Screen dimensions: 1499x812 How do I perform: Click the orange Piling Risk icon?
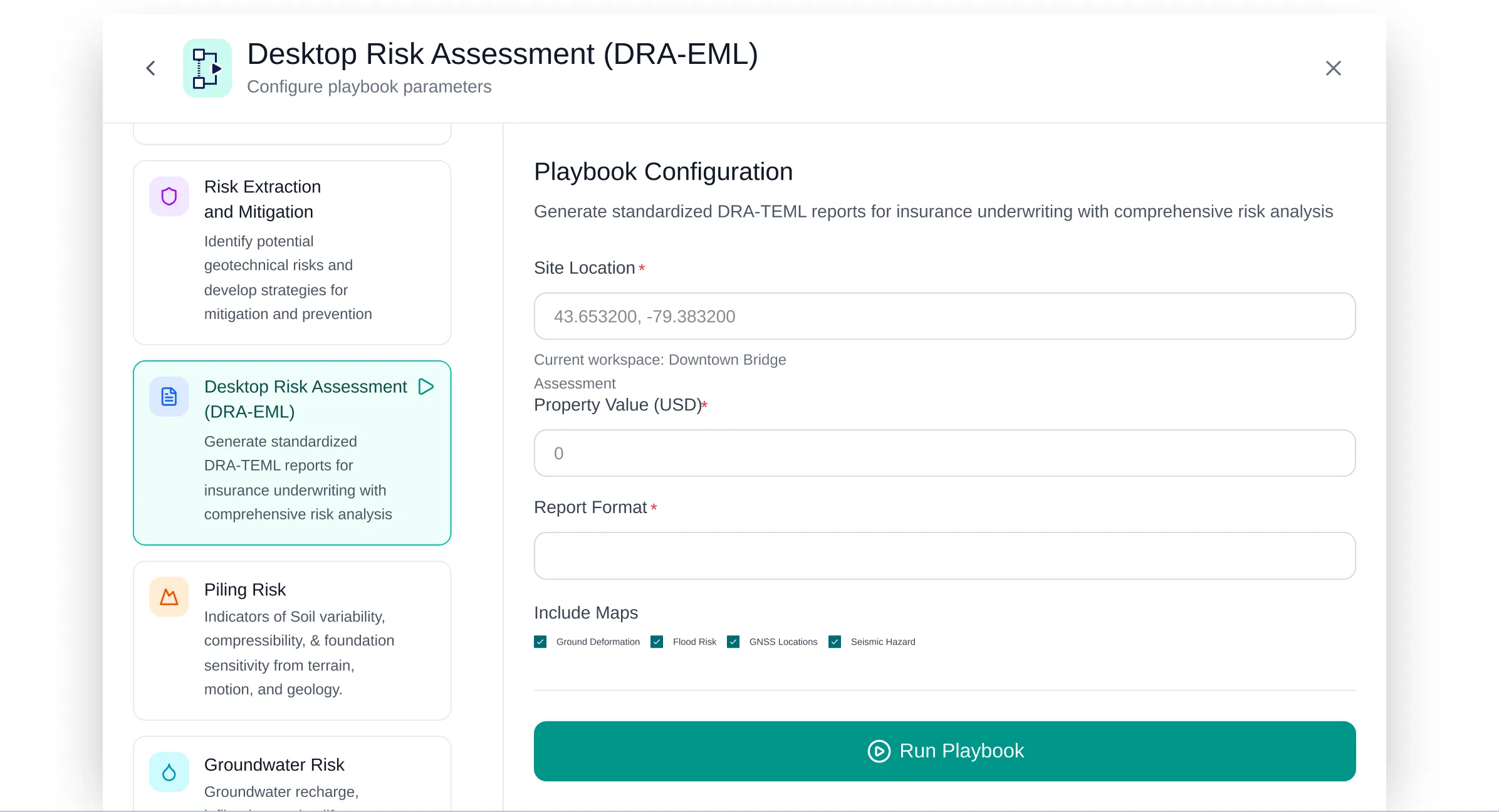pos(169,597)
